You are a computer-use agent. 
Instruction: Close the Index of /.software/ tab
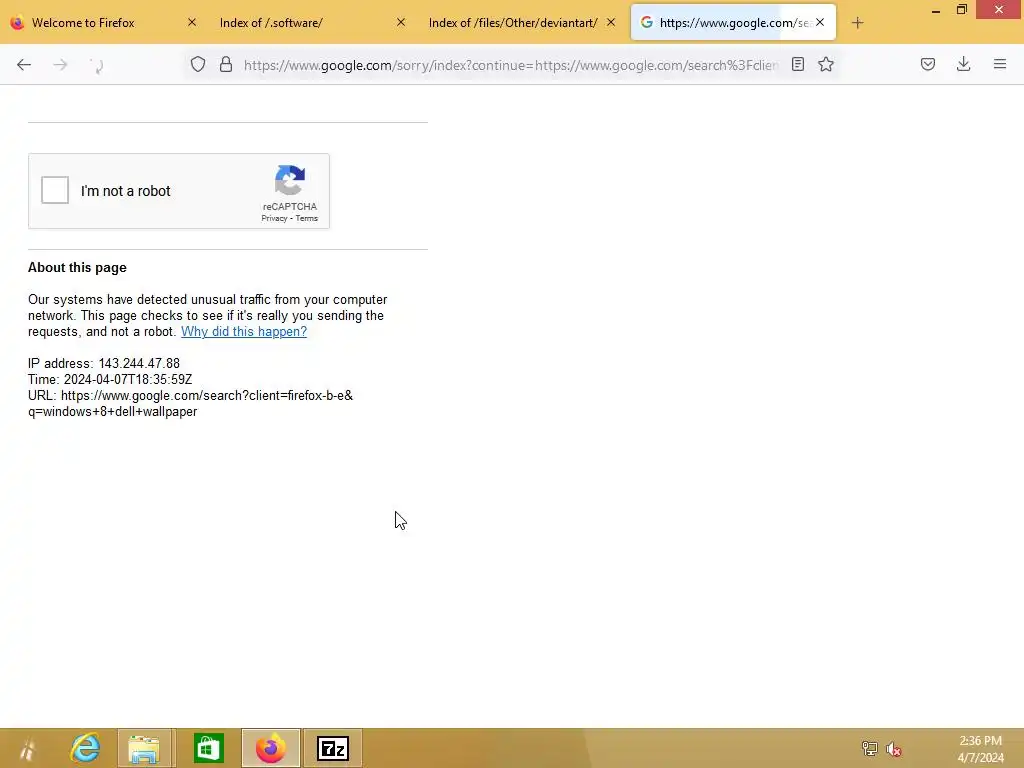[x=401, y=22]
